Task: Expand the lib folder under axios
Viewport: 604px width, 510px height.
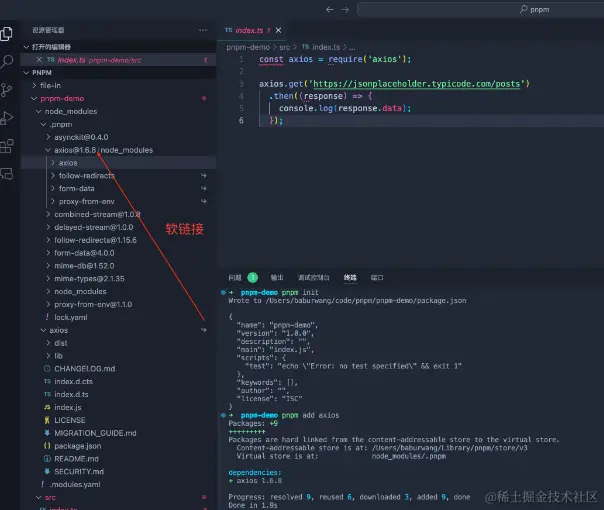Action: pyautogui.click(x=118, y=356)
